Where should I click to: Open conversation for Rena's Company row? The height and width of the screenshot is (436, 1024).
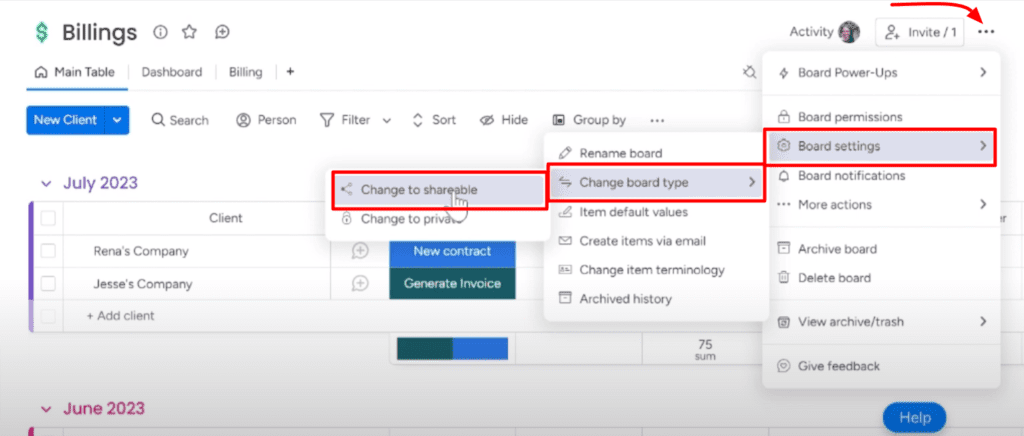point(360,251)
